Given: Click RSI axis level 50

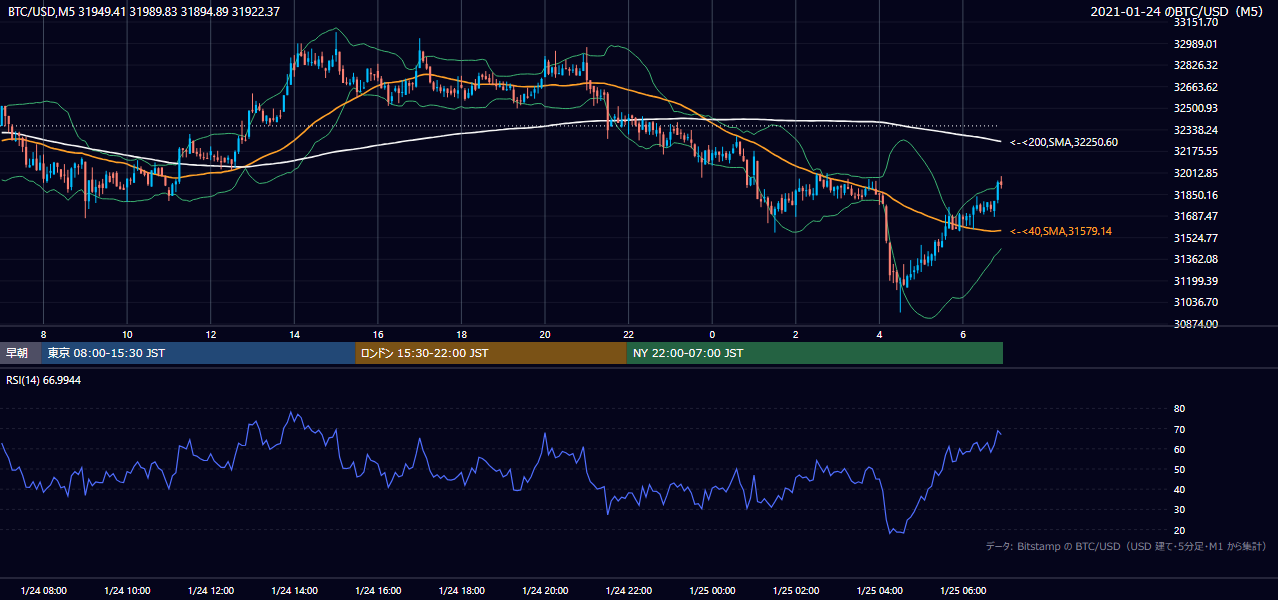Looking at the screenshot, I should click(1179, 469).
